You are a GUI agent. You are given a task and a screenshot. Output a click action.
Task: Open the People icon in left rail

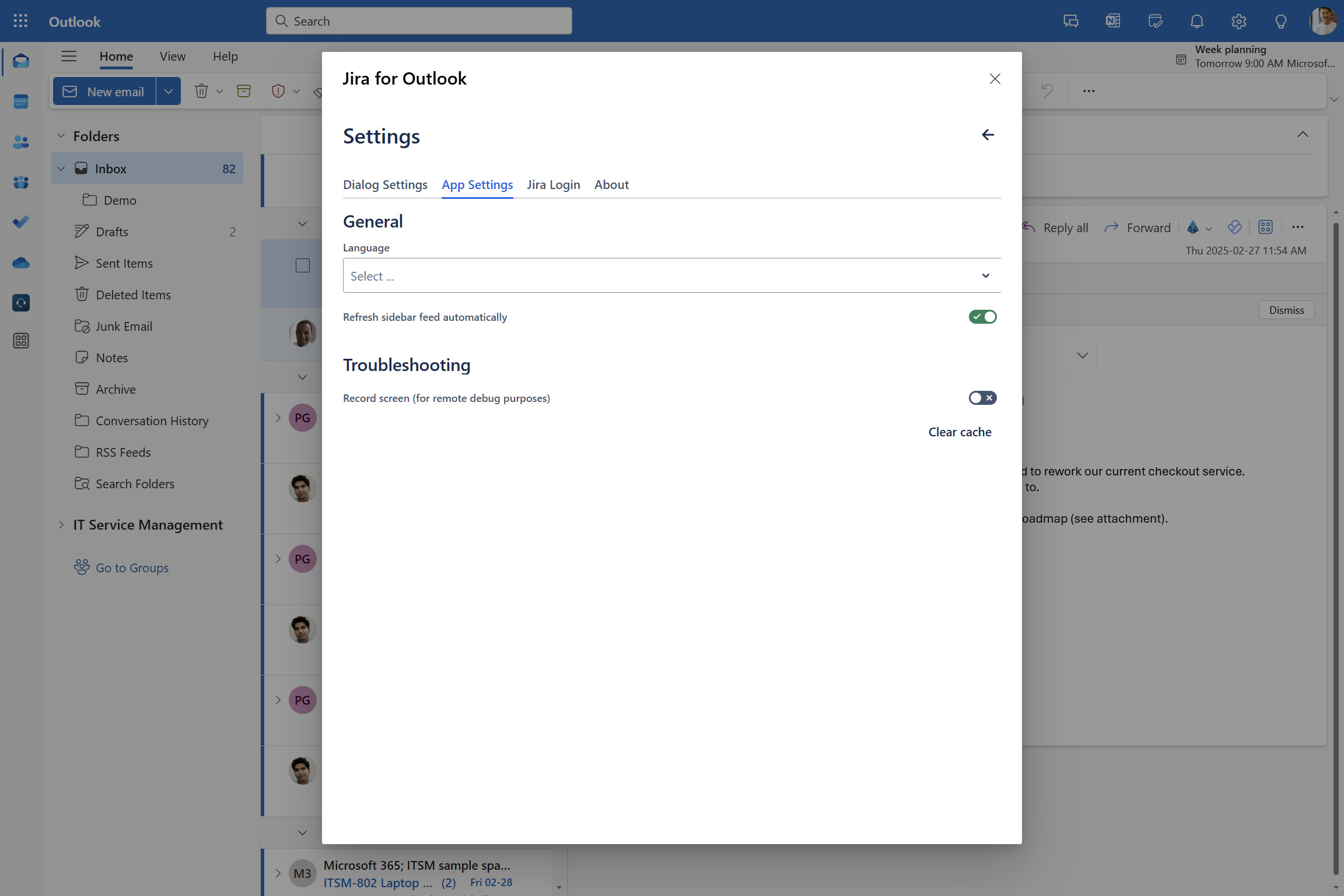[x=21, y=142]
